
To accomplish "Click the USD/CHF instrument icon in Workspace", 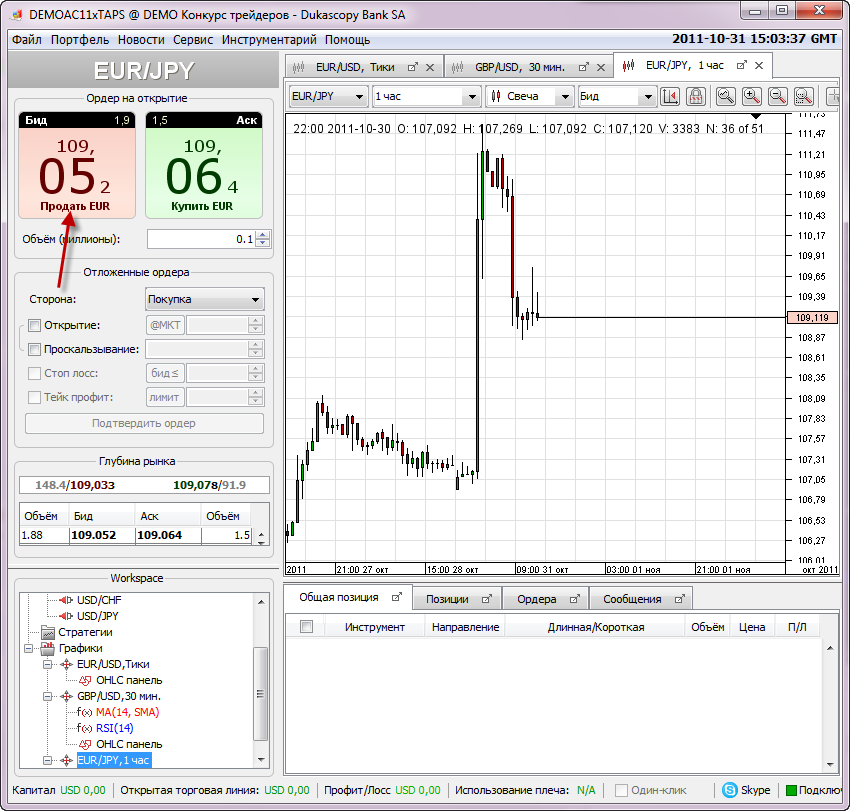I will pyautogui.click(x=66, y=600).
